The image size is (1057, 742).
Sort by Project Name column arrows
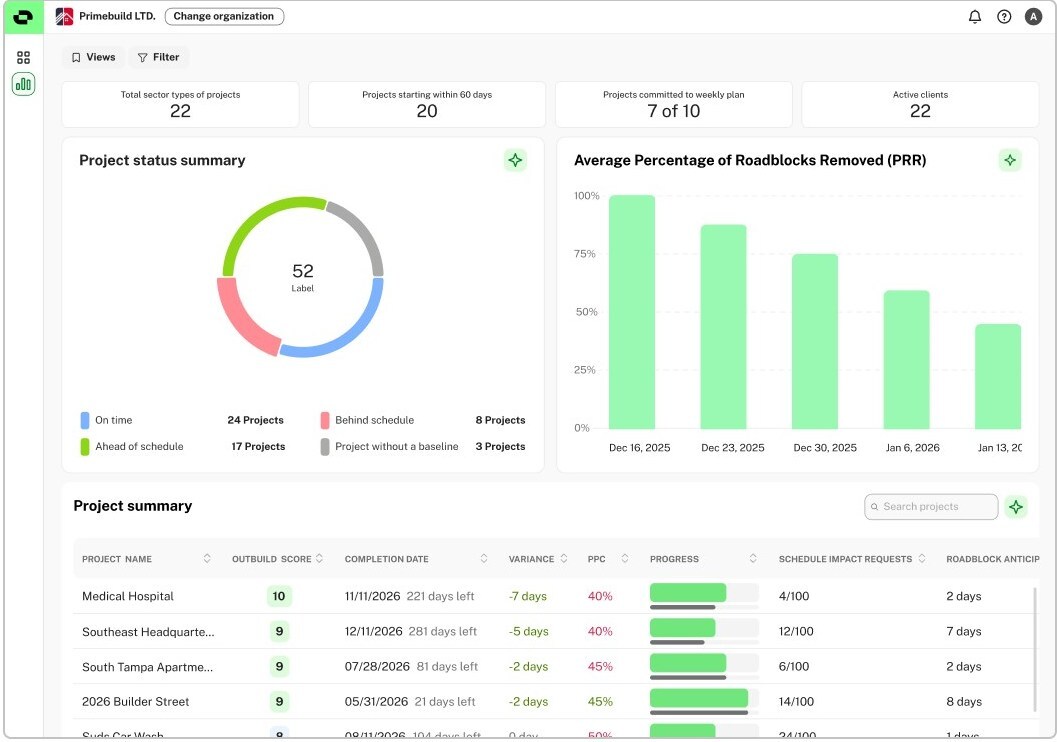coord(207,559)
